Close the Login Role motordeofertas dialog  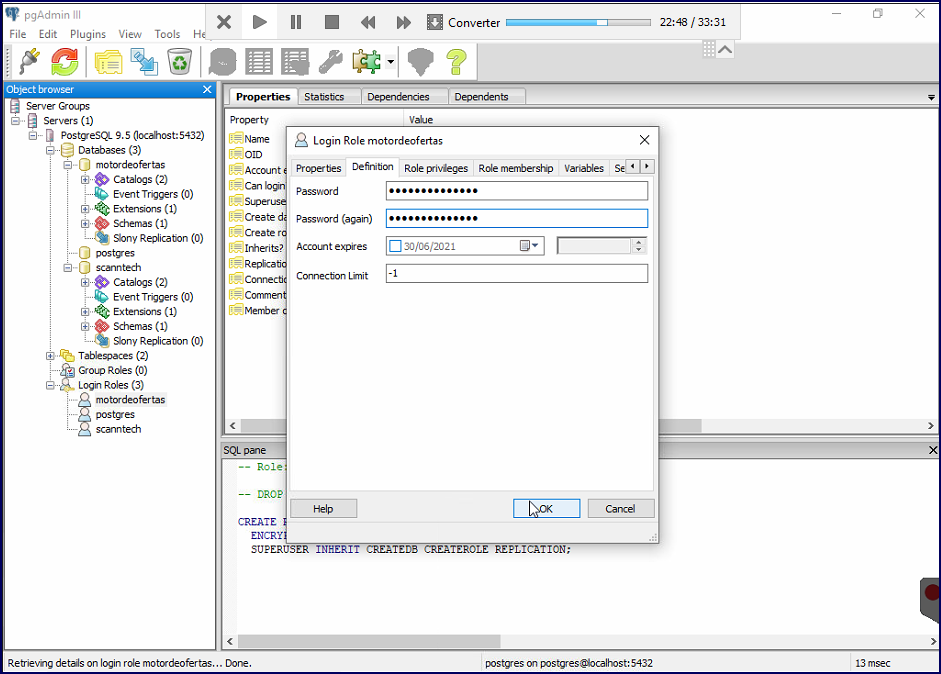[645, 140]
